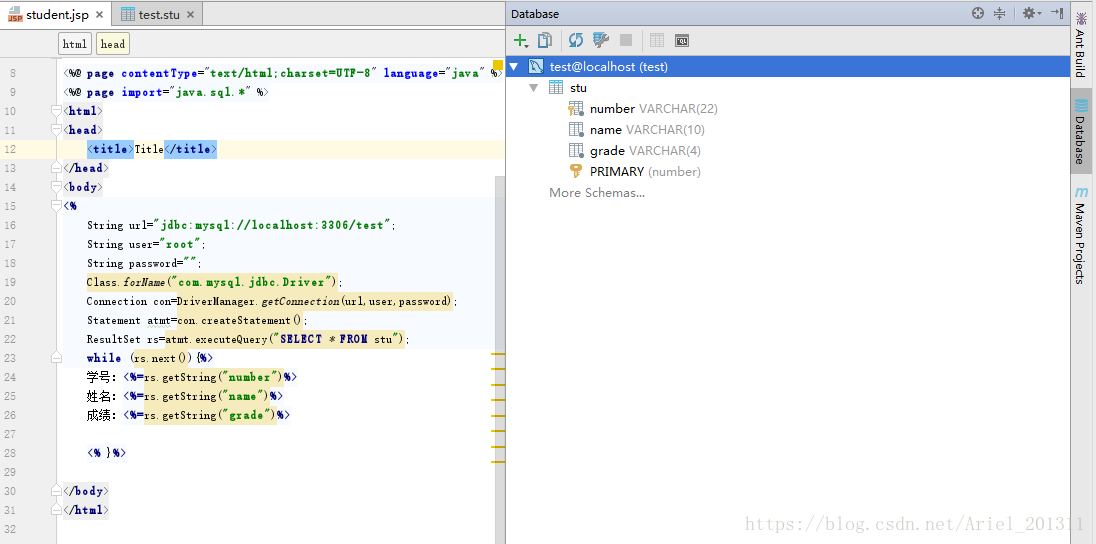The height and width of the screenshot is (544, 1096).
Task: Hide the Database panel with arrow icon
Action: click(1057, 13)
